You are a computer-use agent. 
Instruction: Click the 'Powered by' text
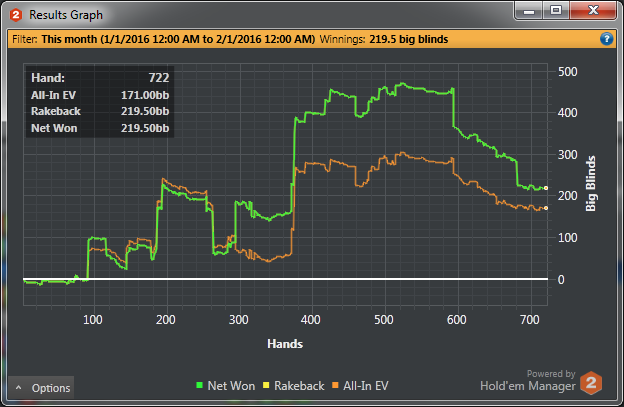(551, 374)
